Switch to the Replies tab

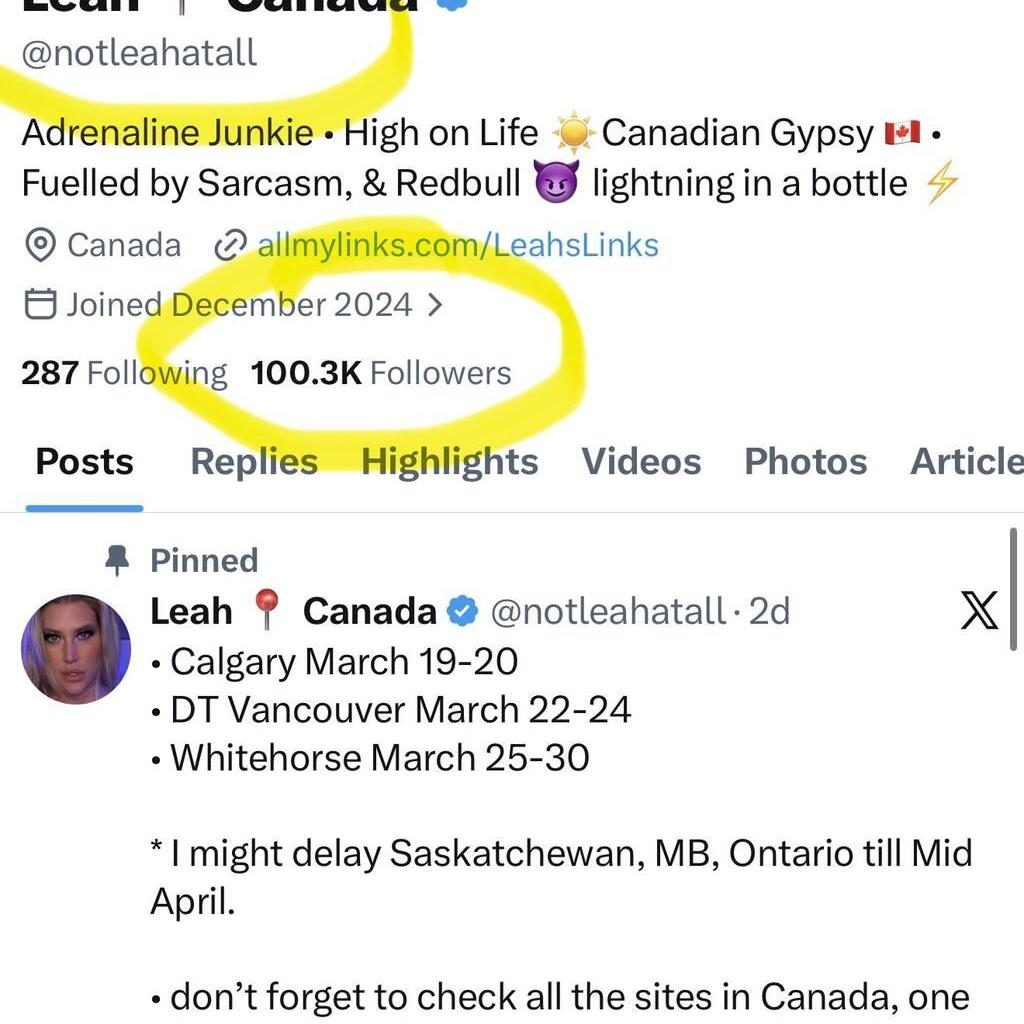click(254, 462)
